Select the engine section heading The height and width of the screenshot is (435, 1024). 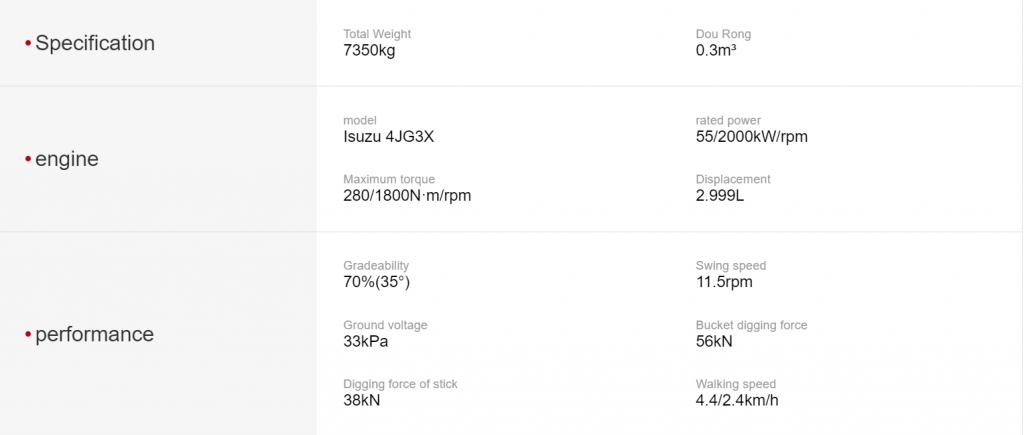point(67,159)
